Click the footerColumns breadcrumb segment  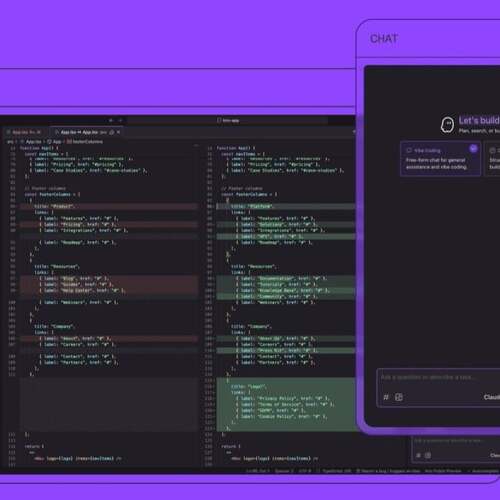85,142
